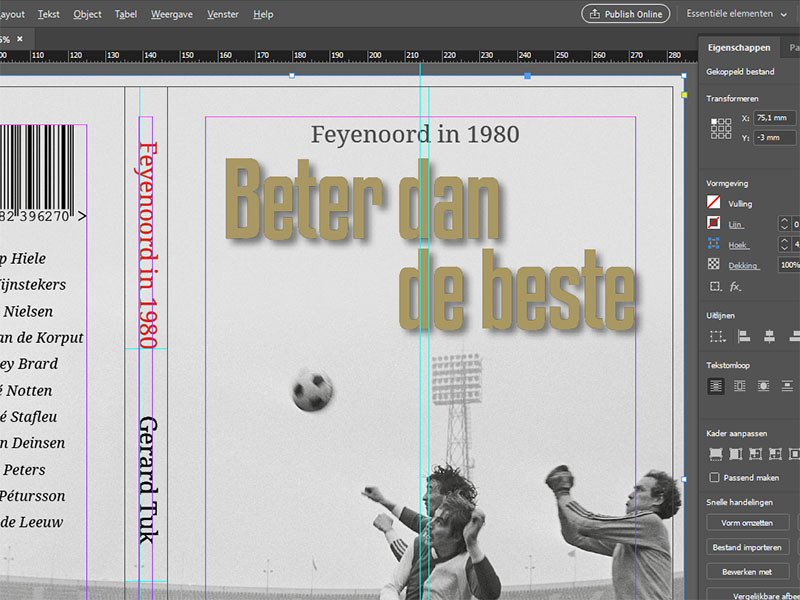
Task: Open the Hoek corner options link
Action: tap(738, 245)
